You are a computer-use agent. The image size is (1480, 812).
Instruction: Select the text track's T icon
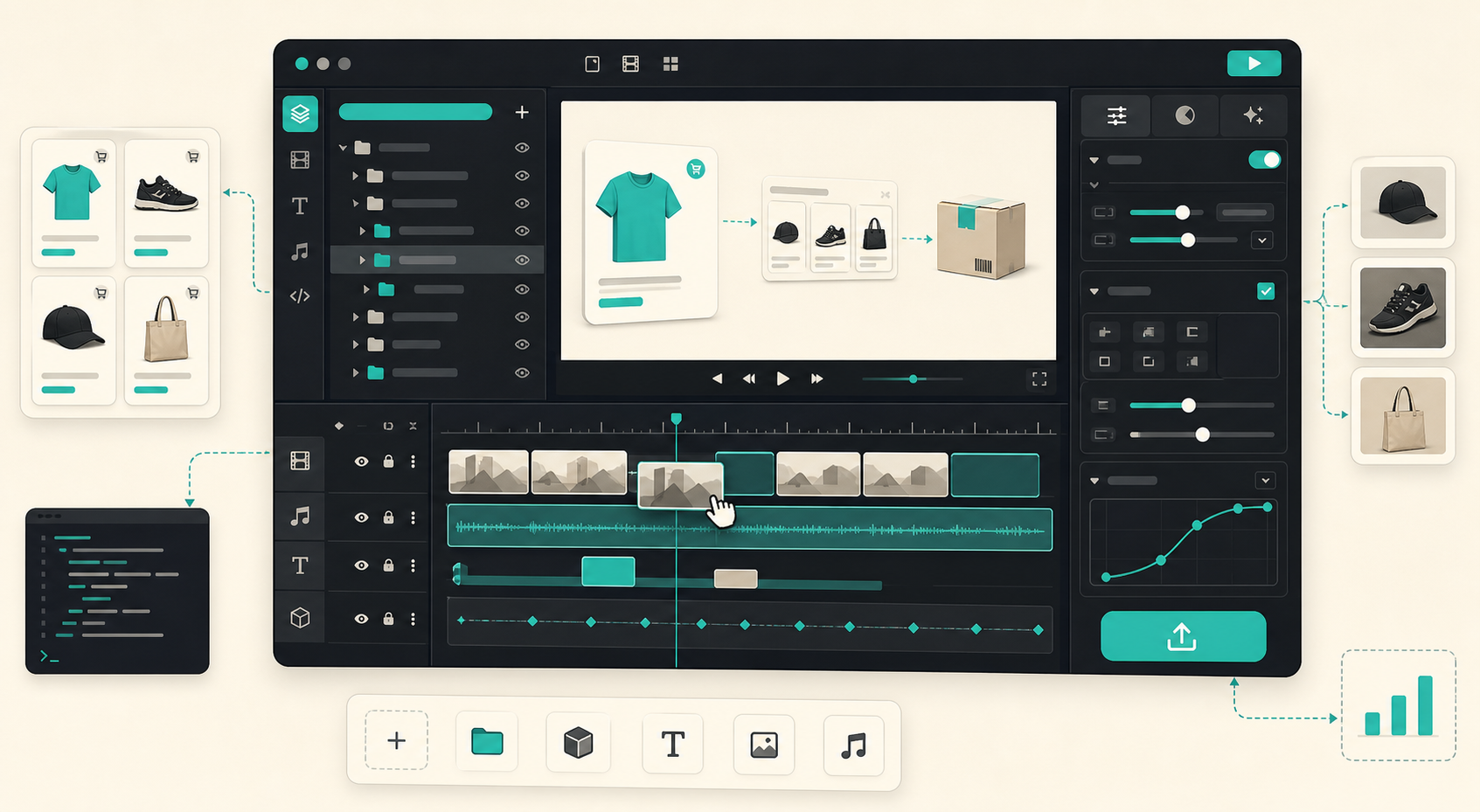pyautogui.click(x=300, y=566)
